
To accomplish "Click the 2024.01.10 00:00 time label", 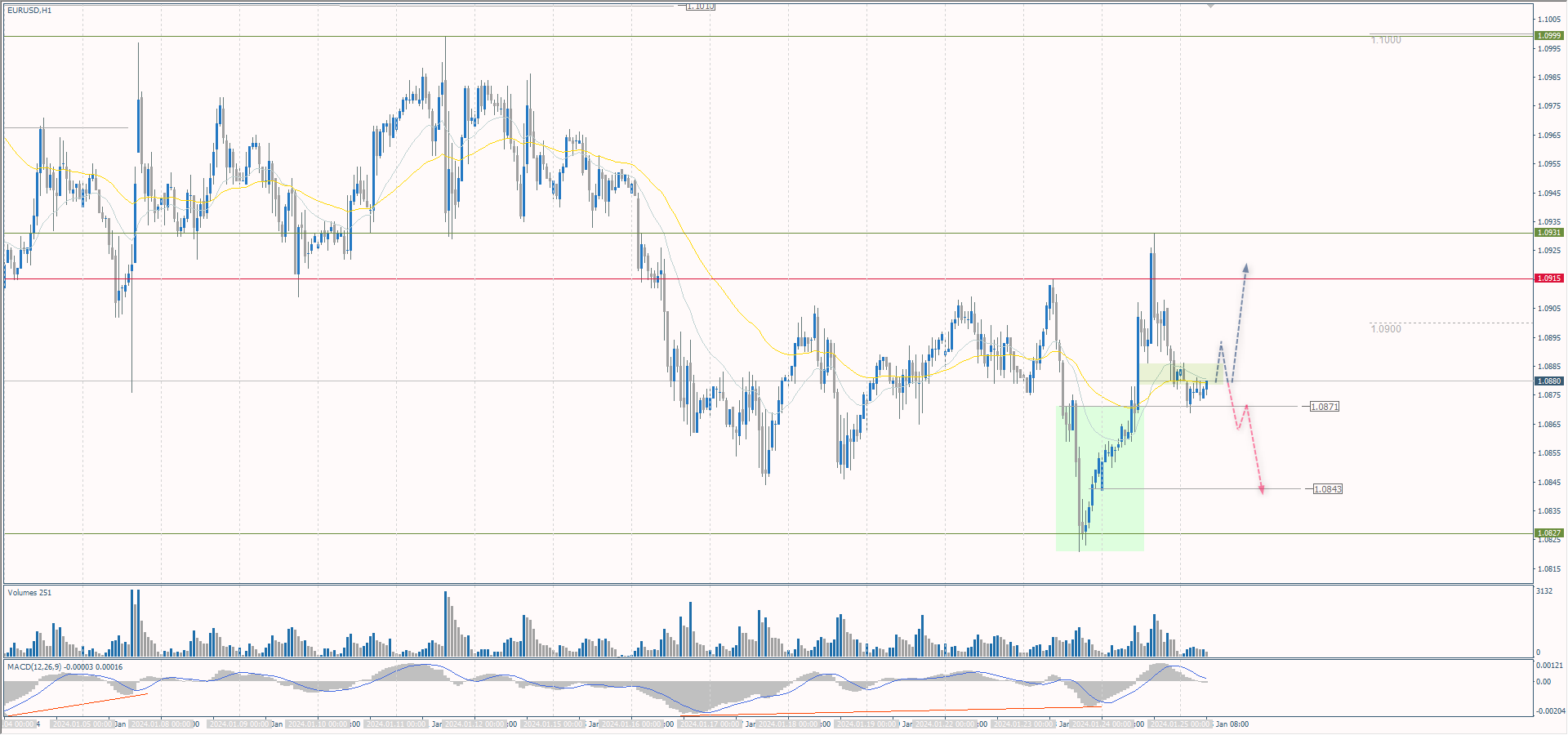I will tap(318, 724).
